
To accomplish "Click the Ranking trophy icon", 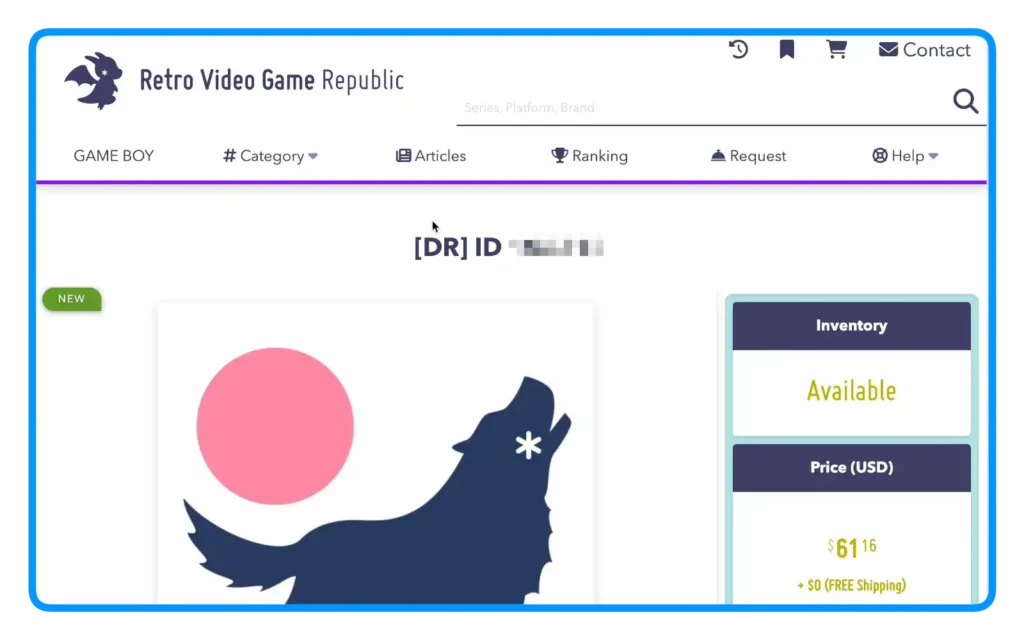I will pos(560,156).
